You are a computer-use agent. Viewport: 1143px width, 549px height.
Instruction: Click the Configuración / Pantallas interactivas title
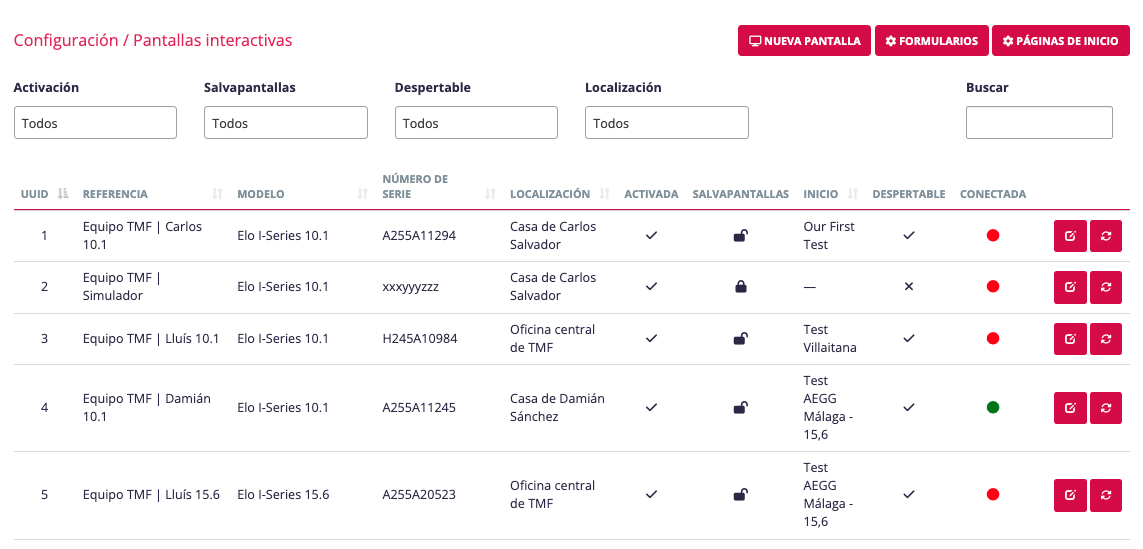(153, 40)
